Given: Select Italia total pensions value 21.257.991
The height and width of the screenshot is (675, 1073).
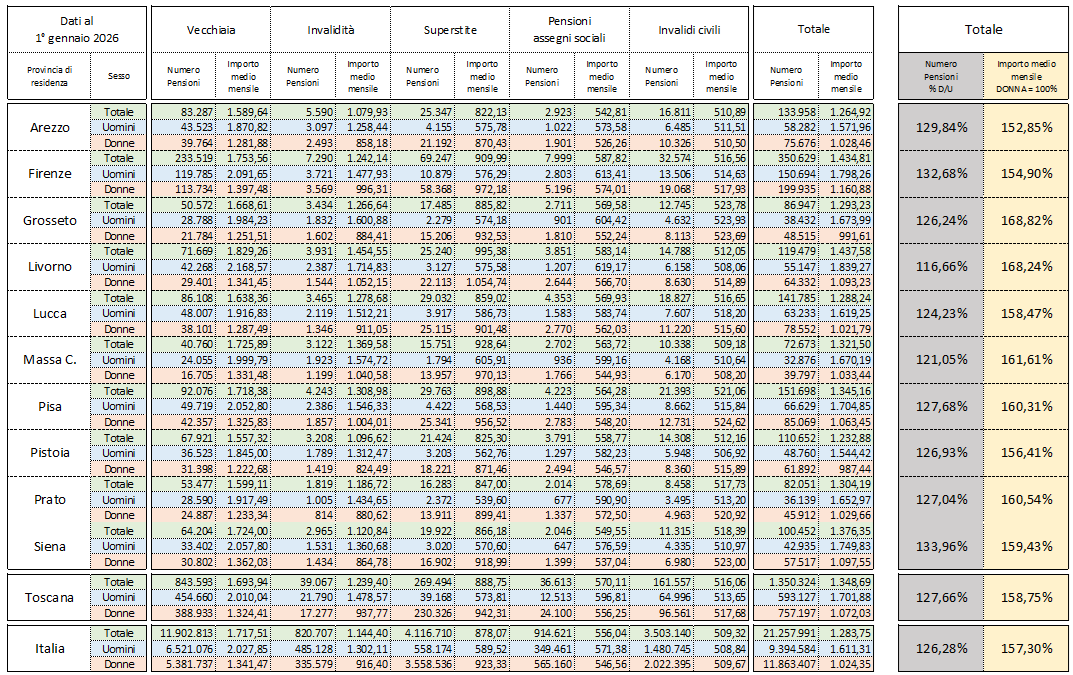Looking at the screenshot, I should (x=783, y=633).
